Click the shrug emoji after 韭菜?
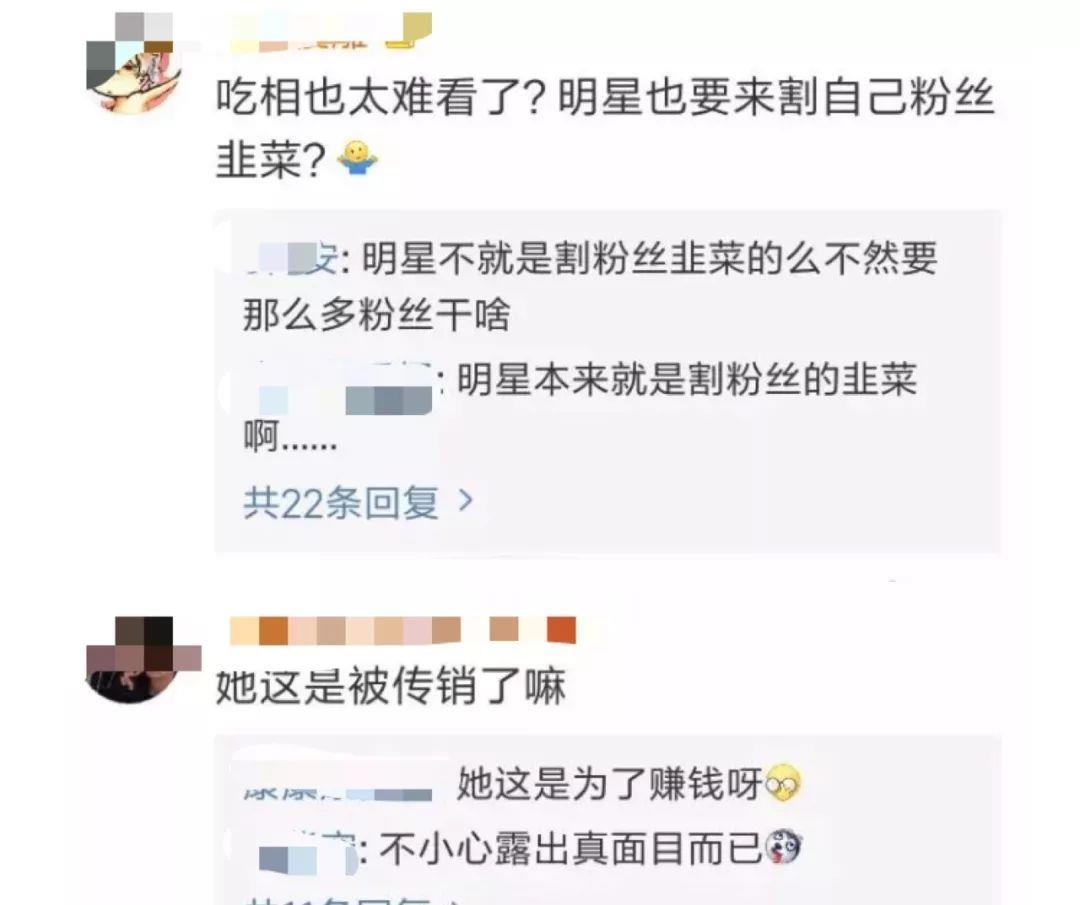The image size is (1080, 905). 357,158
